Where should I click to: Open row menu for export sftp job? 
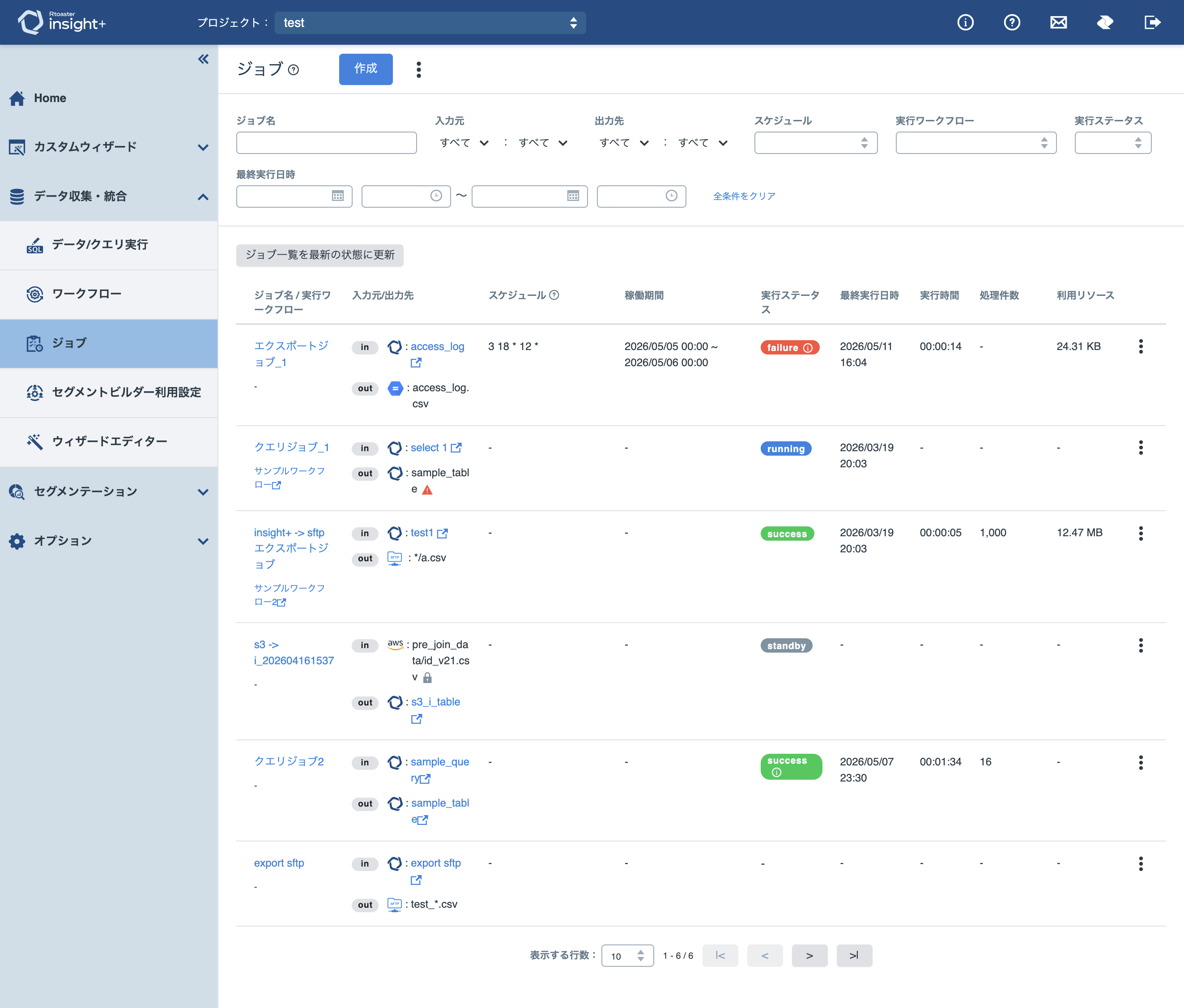point(1141,863)
